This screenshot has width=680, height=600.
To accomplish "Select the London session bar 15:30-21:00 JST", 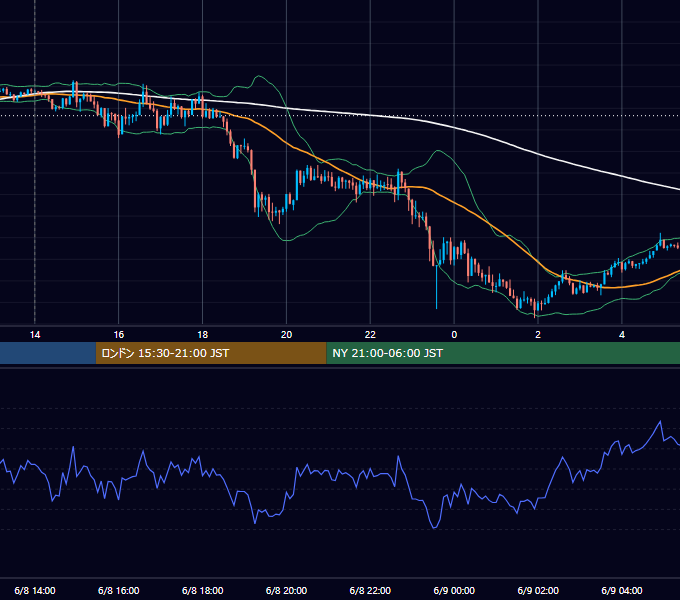I will [211, 353].
